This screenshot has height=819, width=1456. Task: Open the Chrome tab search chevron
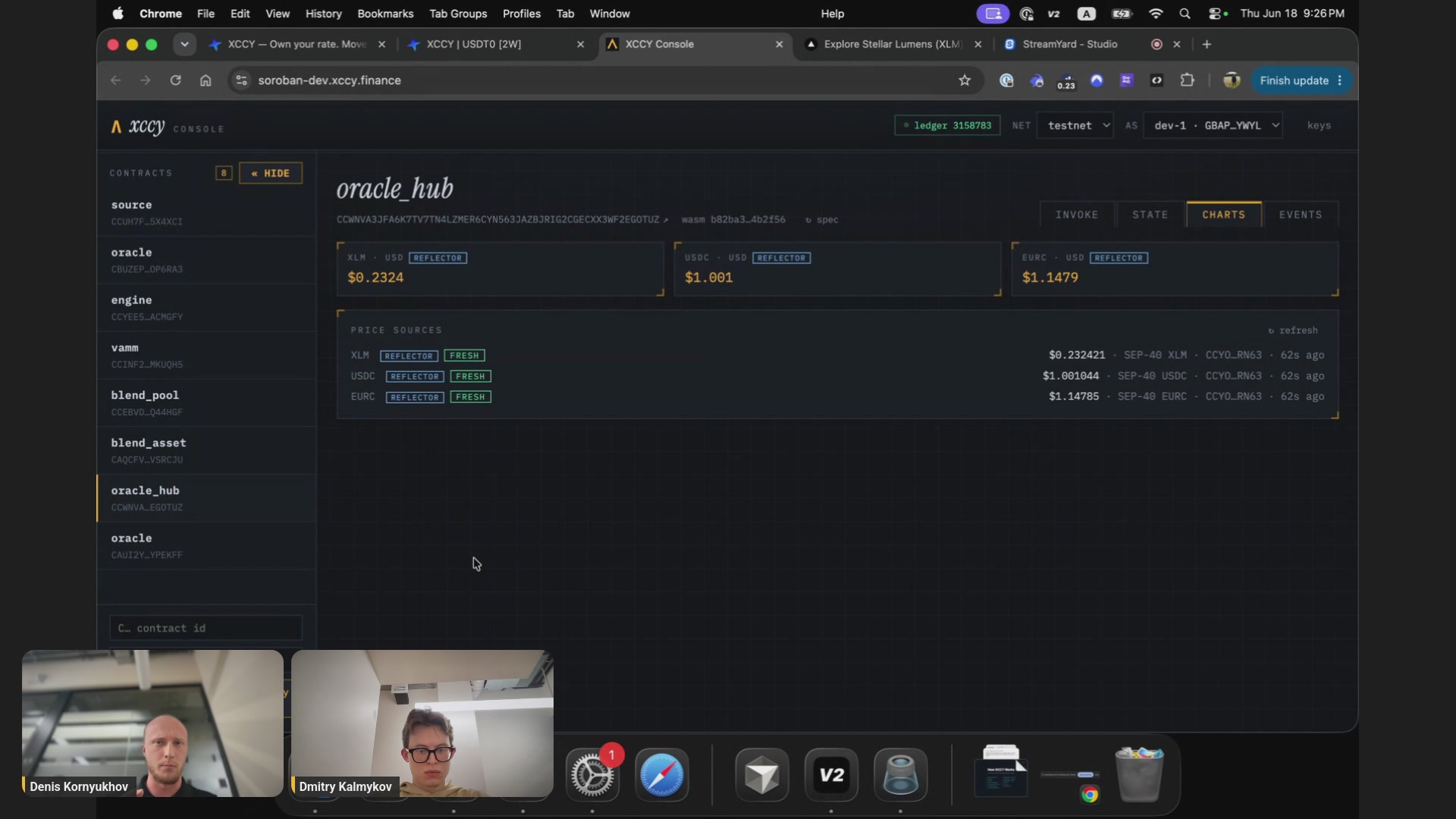184,45
